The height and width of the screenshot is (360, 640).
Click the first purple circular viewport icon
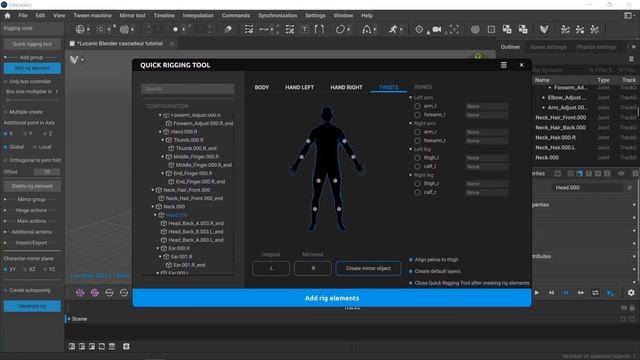80,293
